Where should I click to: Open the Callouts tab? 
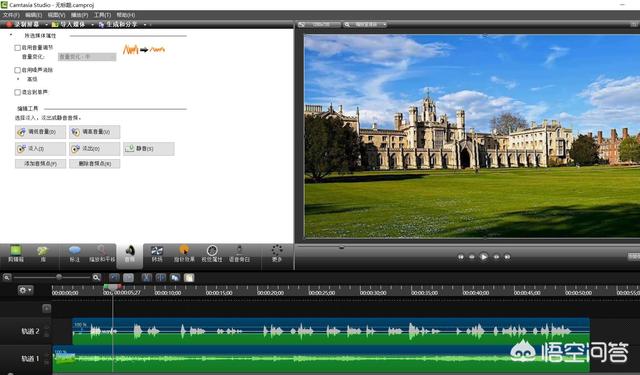click(x=75, y=254)
